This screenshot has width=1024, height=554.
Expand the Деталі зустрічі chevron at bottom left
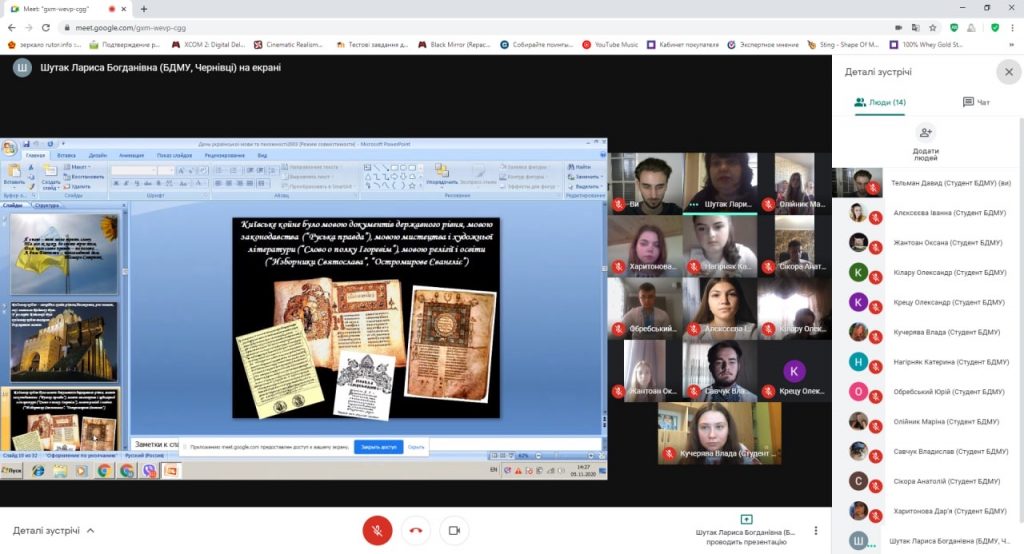[x=91, y=531]
